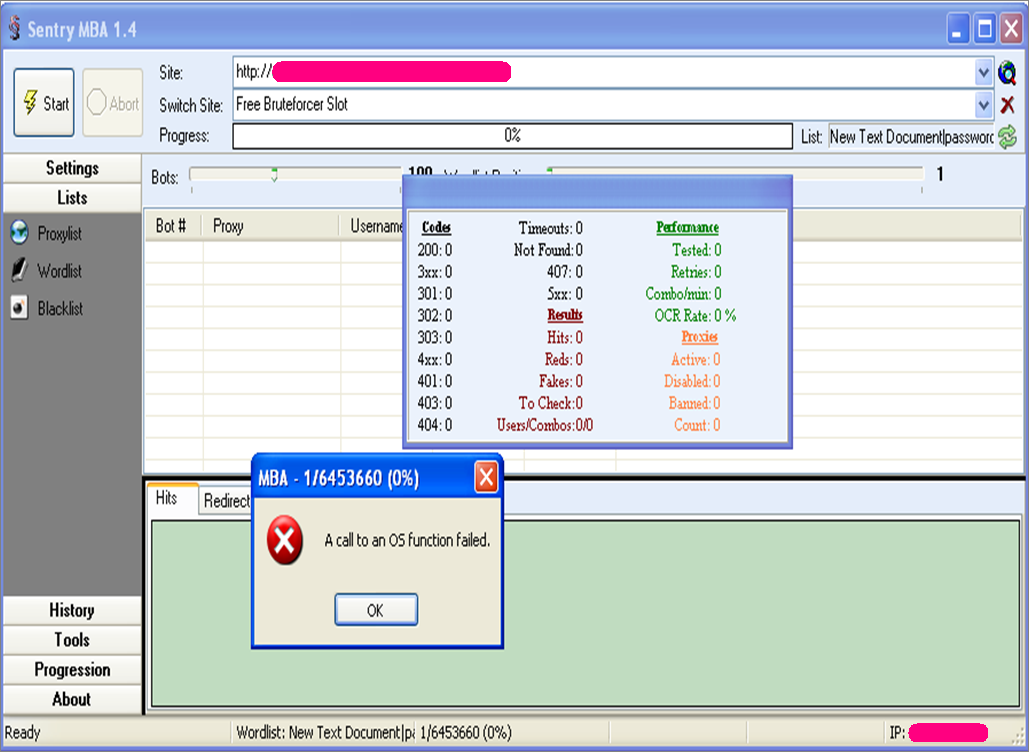Click the 'Not Found: 0' stat
Screen dimensions: 1029x752
[548, 249]
